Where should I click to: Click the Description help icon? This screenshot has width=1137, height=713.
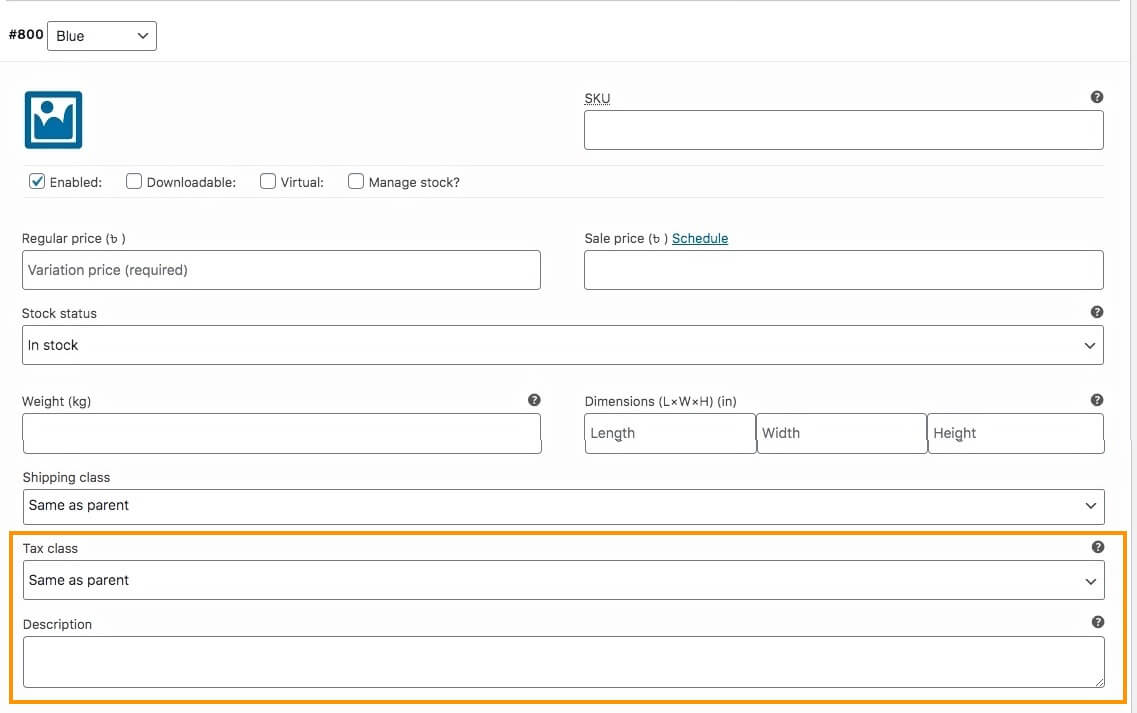click(x=1097, y=622)
